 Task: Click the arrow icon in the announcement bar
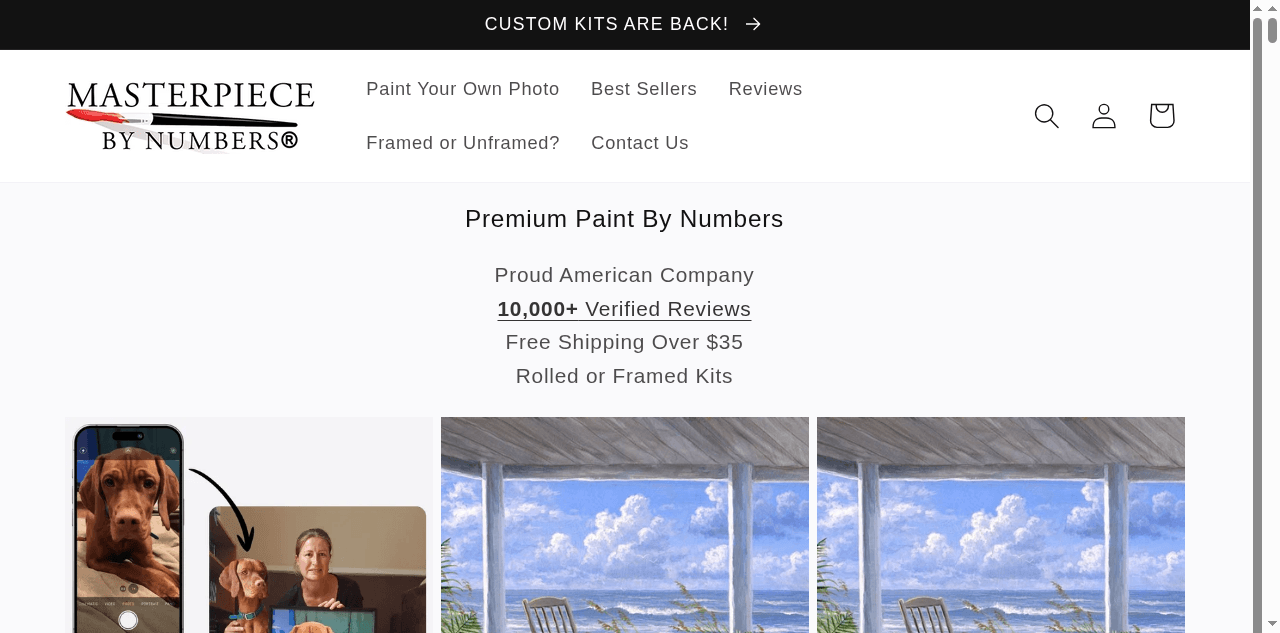tap(754, 24)
